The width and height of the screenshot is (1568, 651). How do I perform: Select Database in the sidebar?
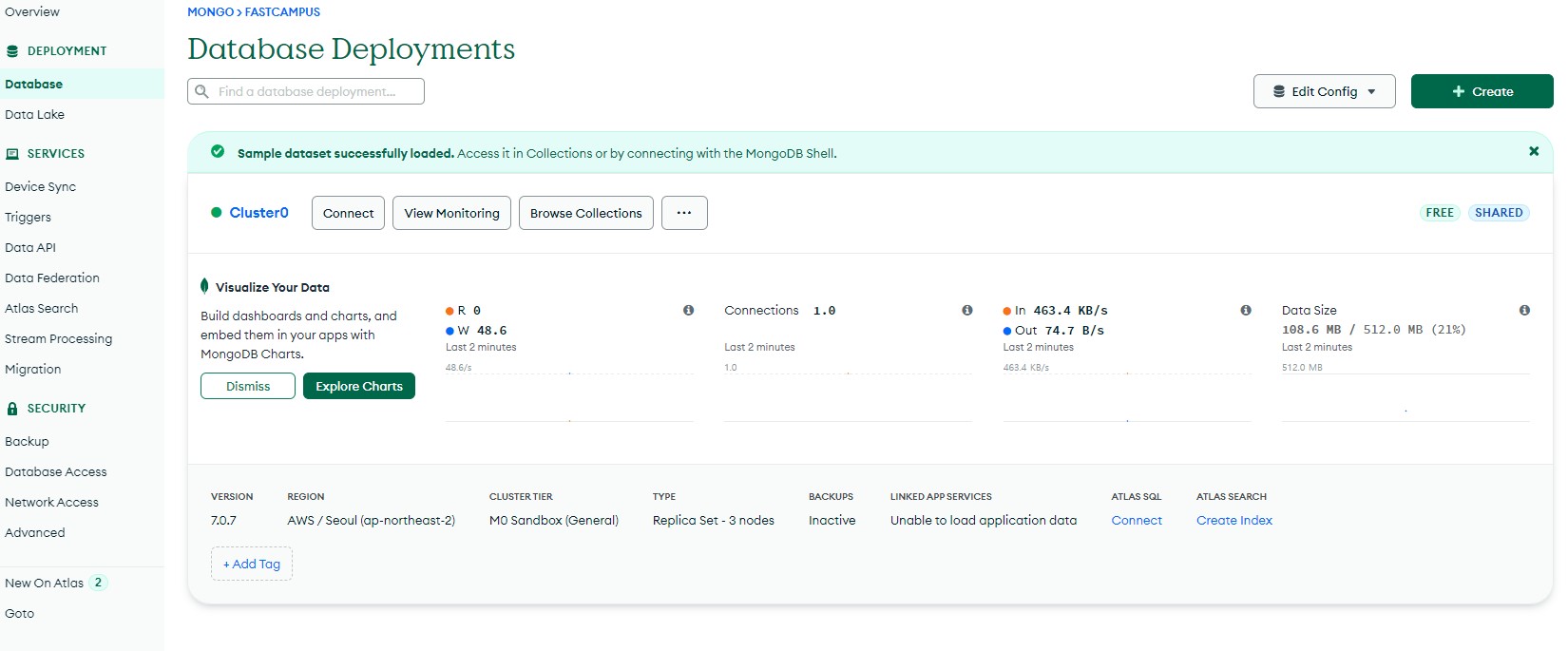coord(82,84)
